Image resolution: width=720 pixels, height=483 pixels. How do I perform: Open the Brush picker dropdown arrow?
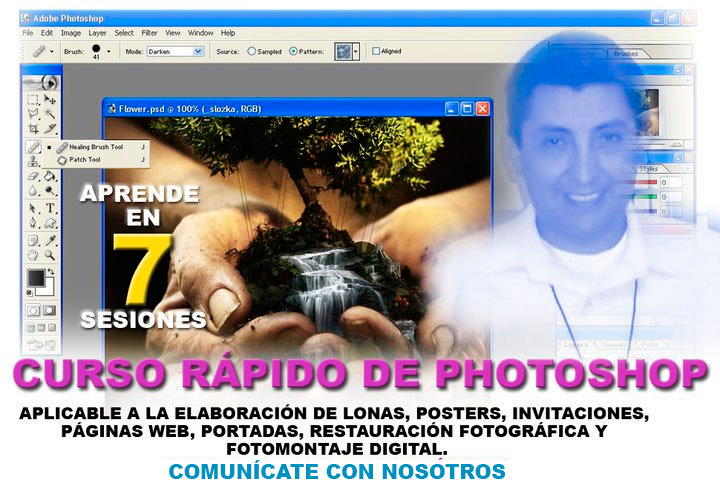pyautogui.click(x=108, y=51)
